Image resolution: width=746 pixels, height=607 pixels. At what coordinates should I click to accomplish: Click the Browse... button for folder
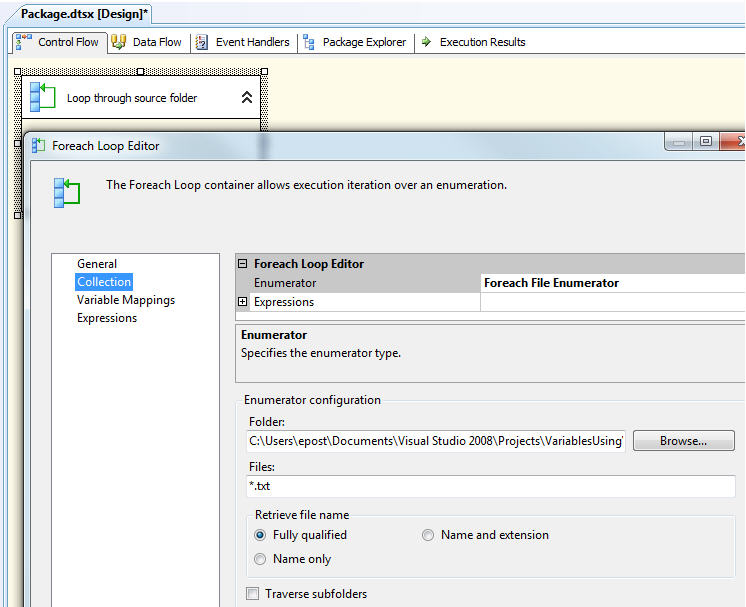click(x=683, y=441)
